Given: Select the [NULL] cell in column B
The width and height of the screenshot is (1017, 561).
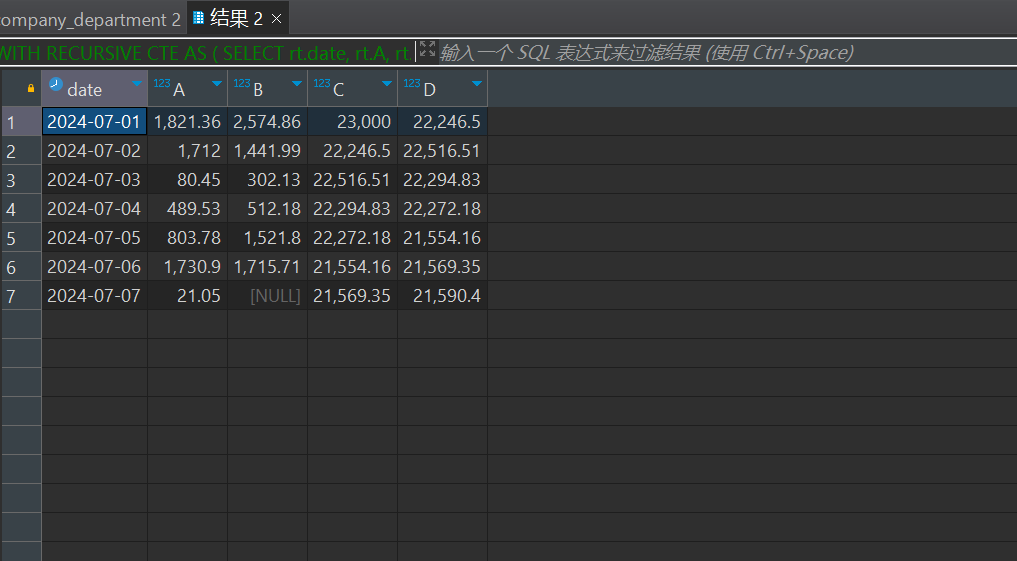Looking at the screenshot, I should pos(267,296).
